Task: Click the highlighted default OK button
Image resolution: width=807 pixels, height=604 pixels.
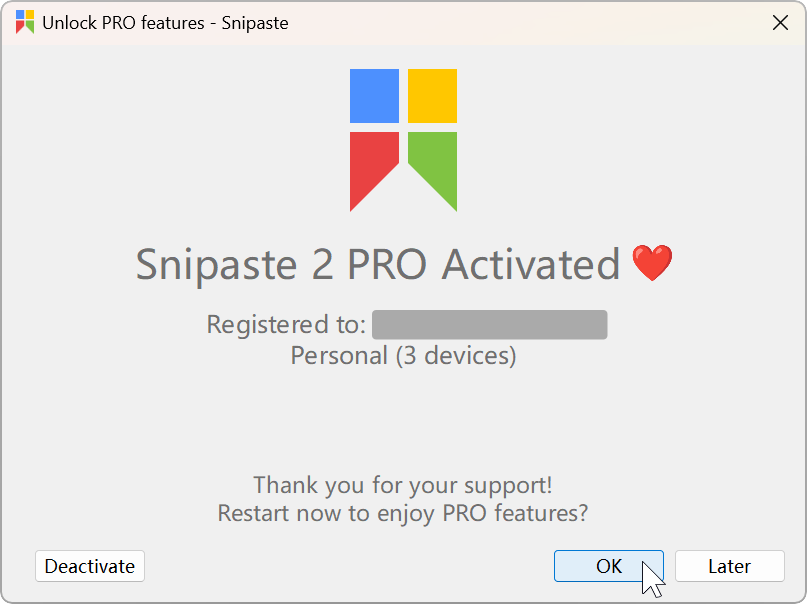Action: click(x=608, y=566)
